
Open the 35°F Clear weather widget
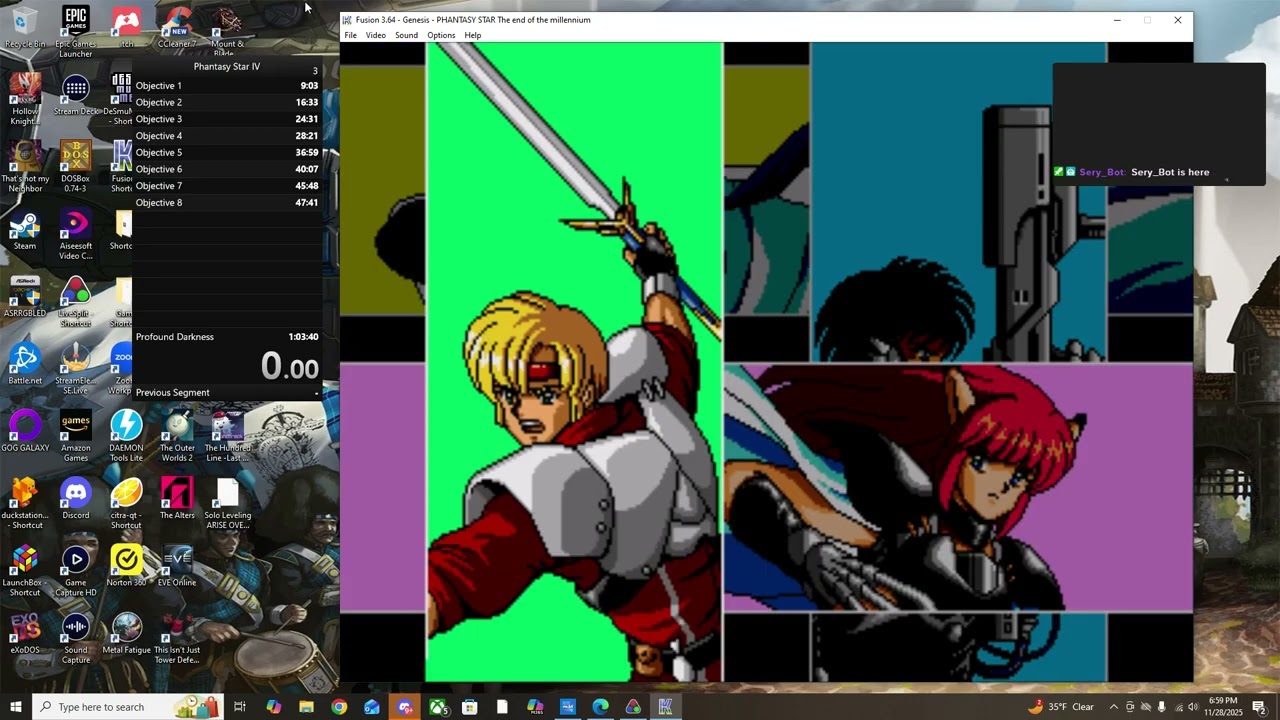coord(1060,707)
